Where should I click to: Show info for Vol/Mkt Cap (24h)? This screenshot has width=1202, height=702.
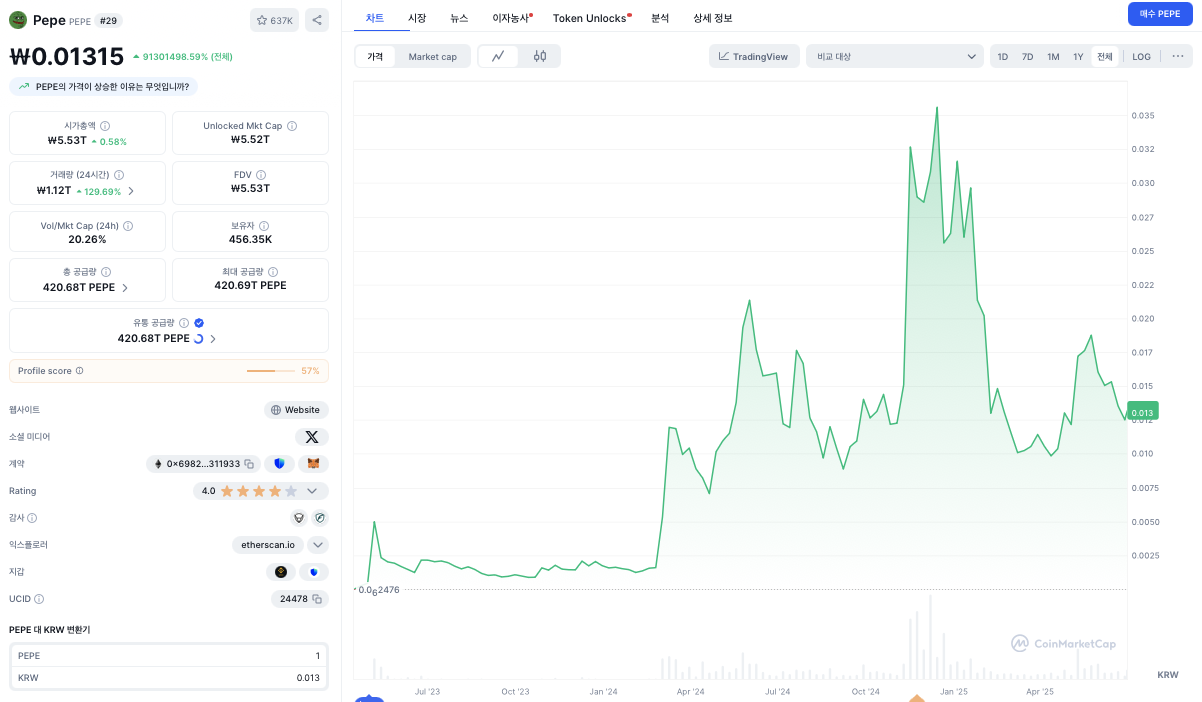[128, 226]
